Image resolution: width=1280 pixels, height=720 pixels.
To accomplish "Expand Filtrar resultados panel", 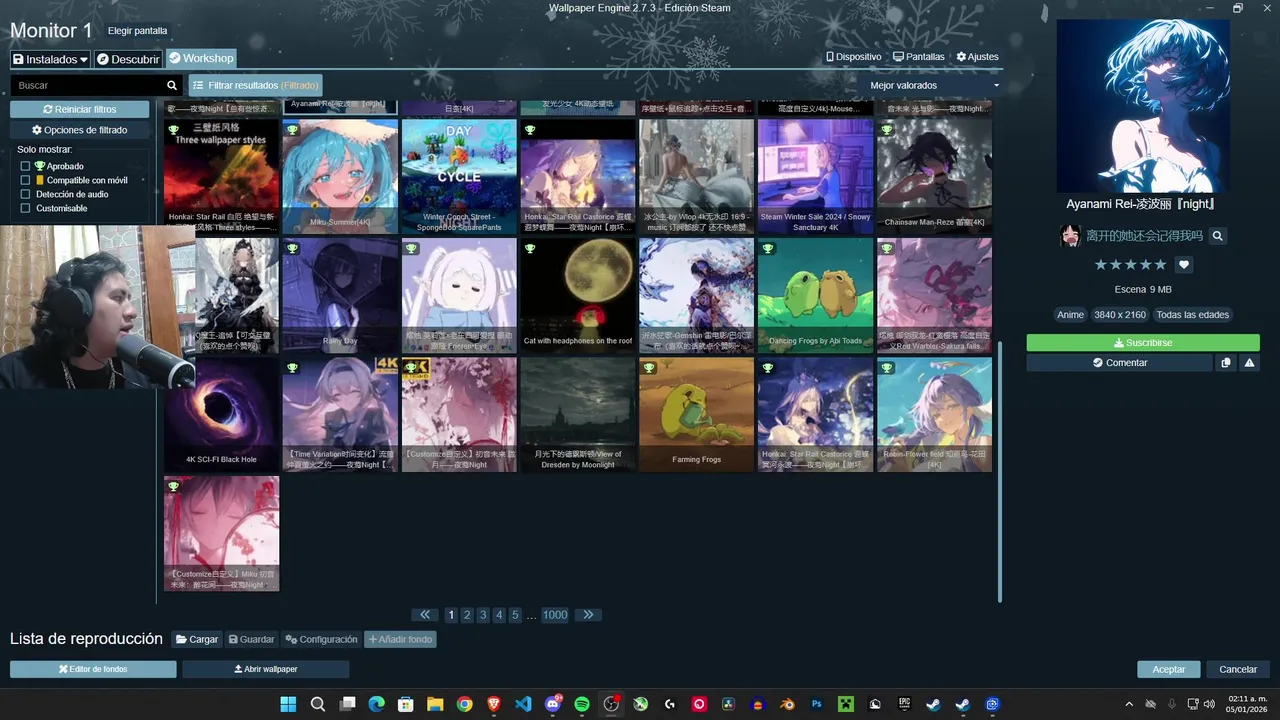I will (x=256, y=86).
